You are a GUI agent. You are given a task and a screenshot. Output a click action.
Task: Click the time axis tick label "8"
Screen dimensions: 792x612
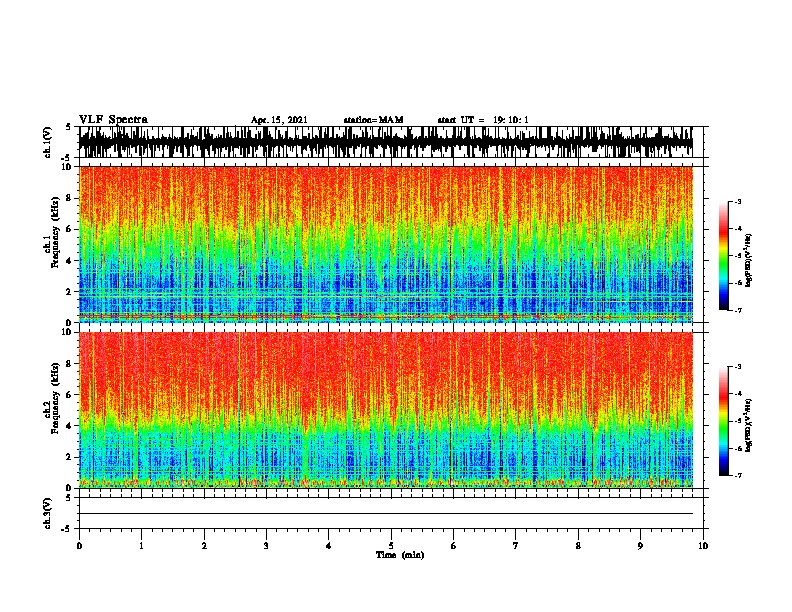(578, 546)
